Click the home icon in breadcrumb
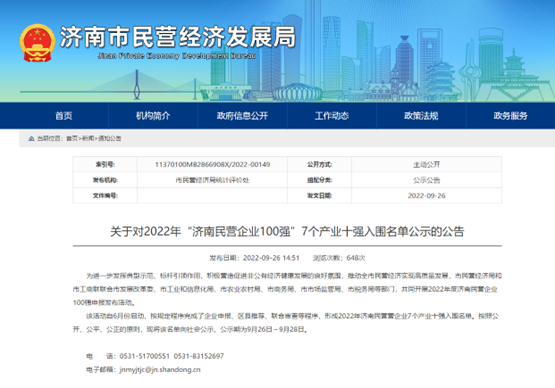The image size is (555, 388). (x=32, y=138)
